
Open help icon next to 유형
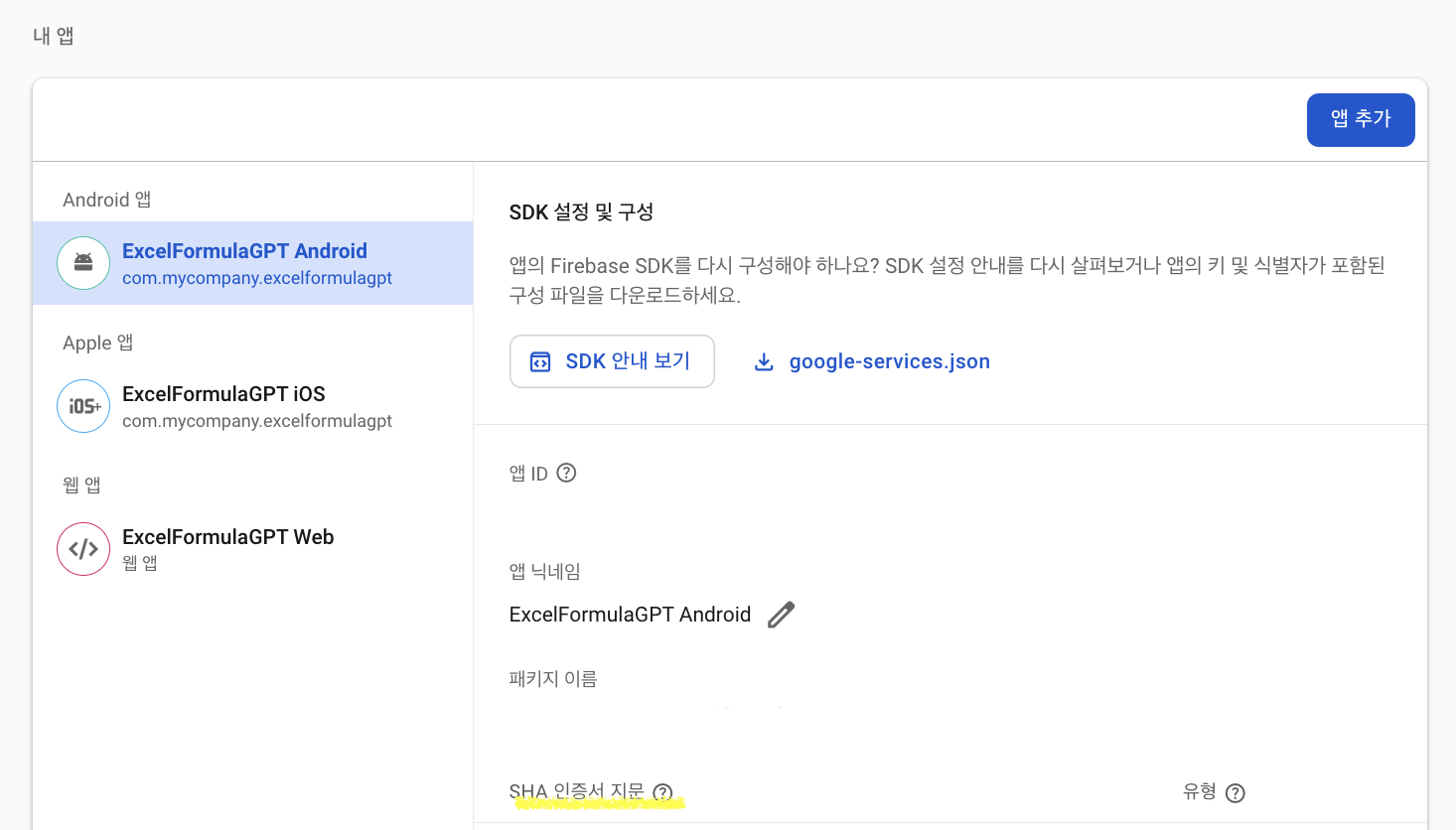coord(1236,792)
